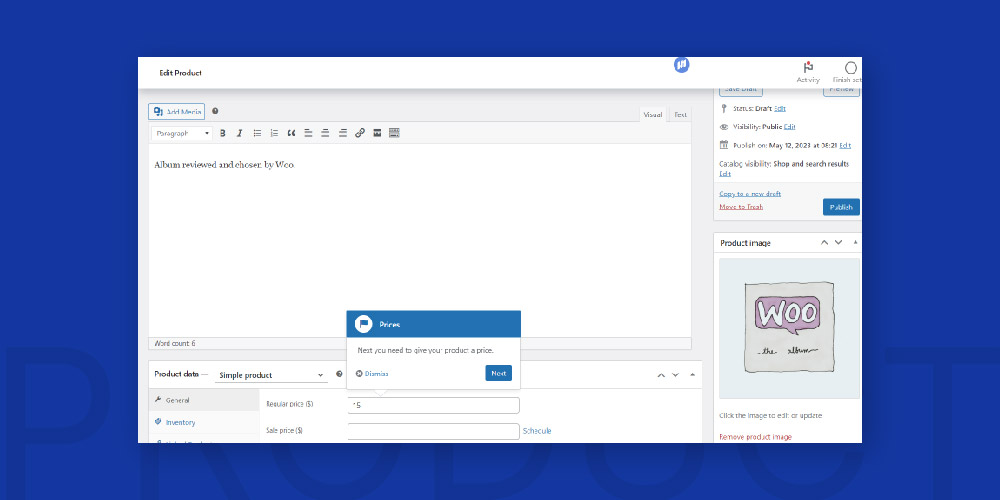Open the help icon beside Add Media
Viewport: 1000px width, 500px height.
215,111
